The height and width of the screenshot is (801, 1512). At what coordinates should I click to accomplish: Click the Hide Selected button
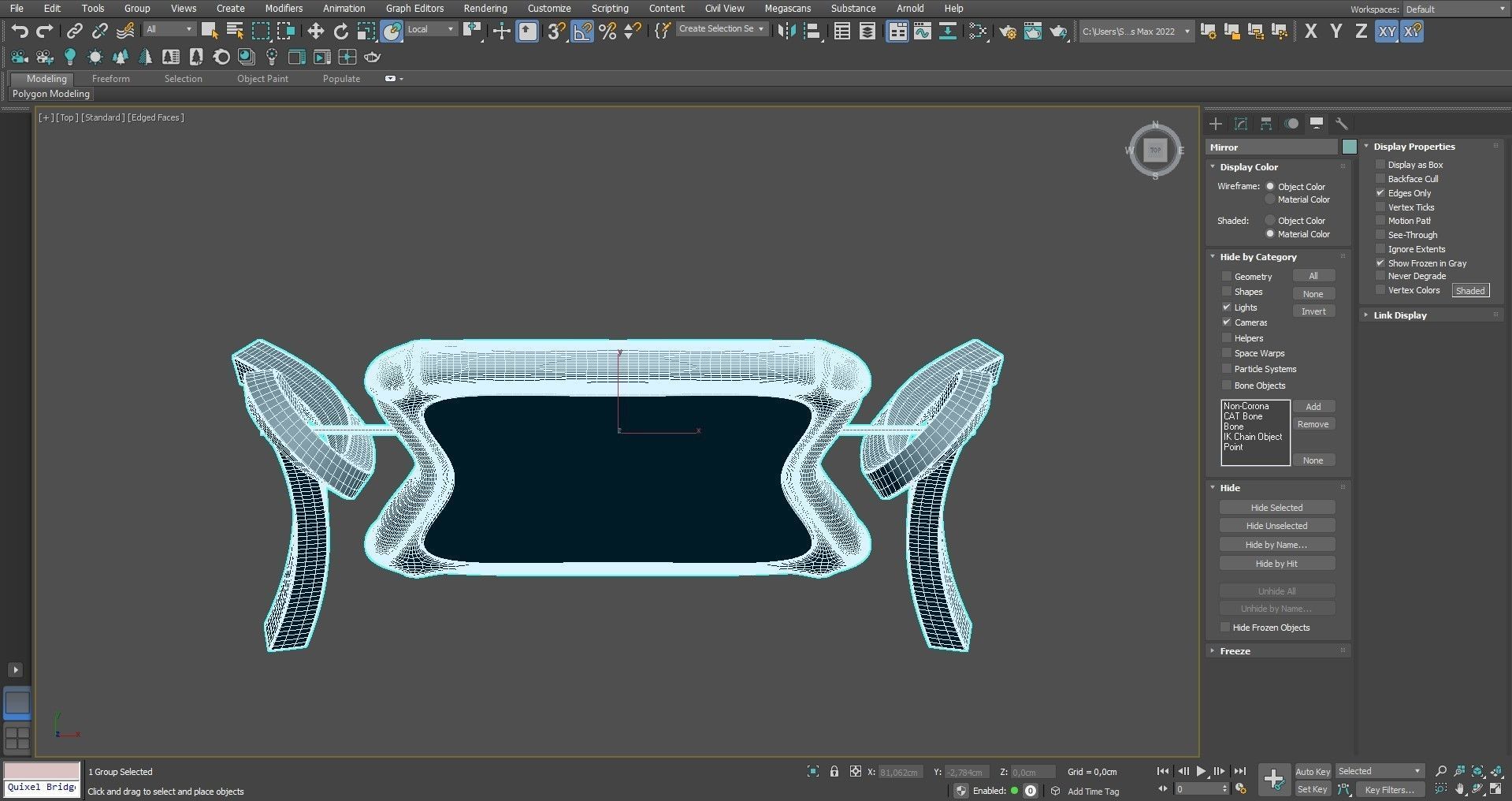click(1276, 508)
